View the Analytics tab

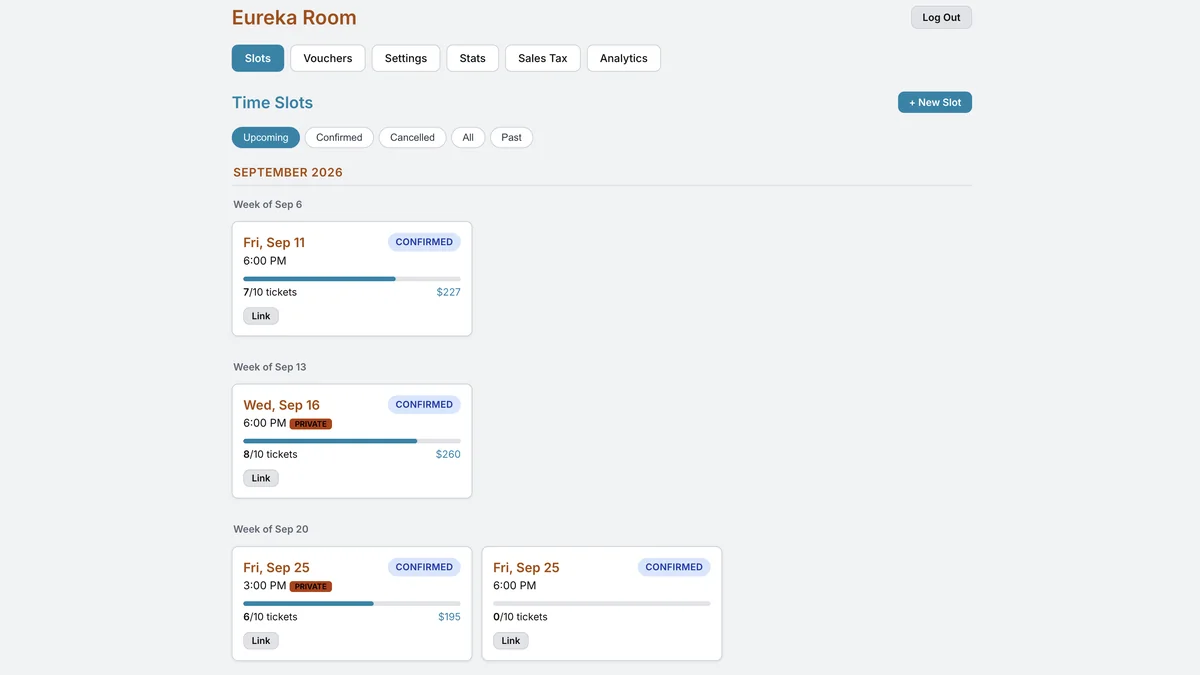[x=624, y=58]
